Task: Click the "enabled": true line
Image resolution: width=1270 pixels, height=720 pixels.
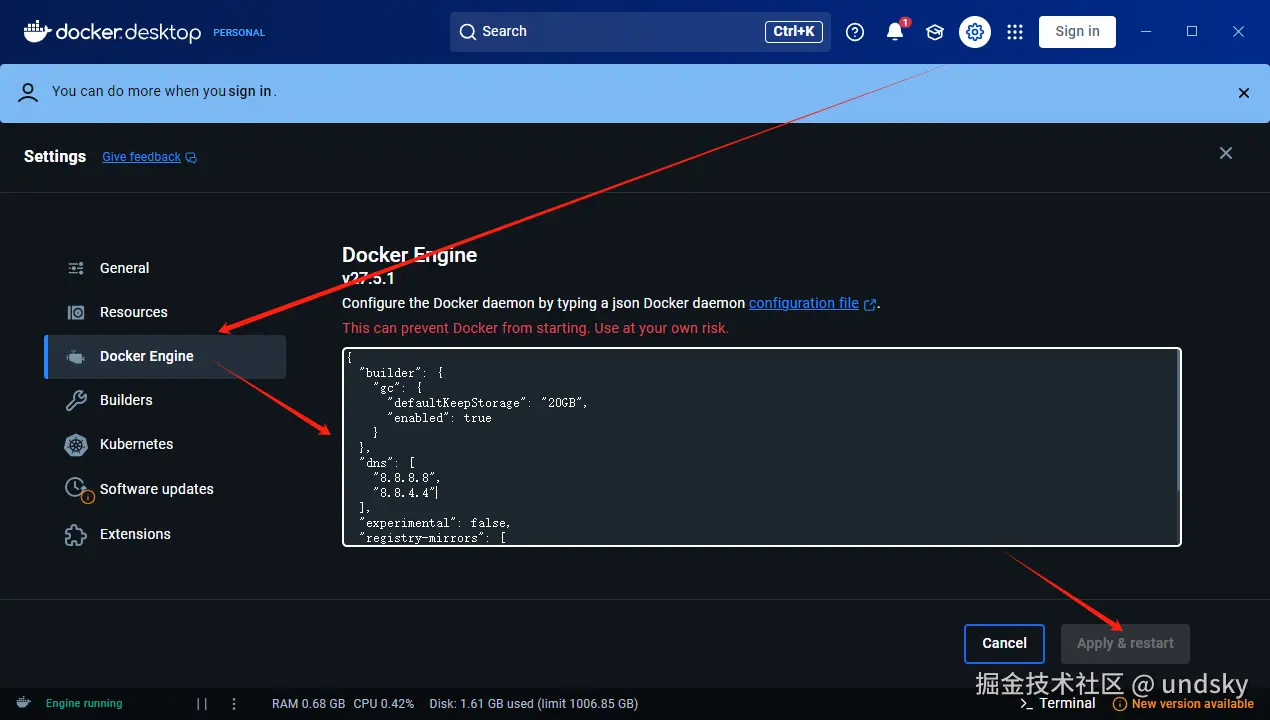Action: [x=439, y=418]
